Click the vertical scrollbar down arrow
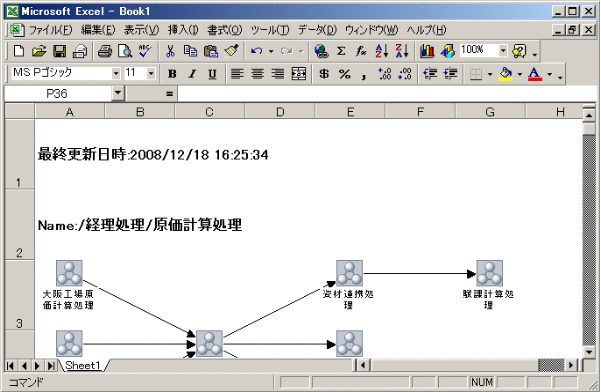This screenshot has width=601, height=392. 588,352
